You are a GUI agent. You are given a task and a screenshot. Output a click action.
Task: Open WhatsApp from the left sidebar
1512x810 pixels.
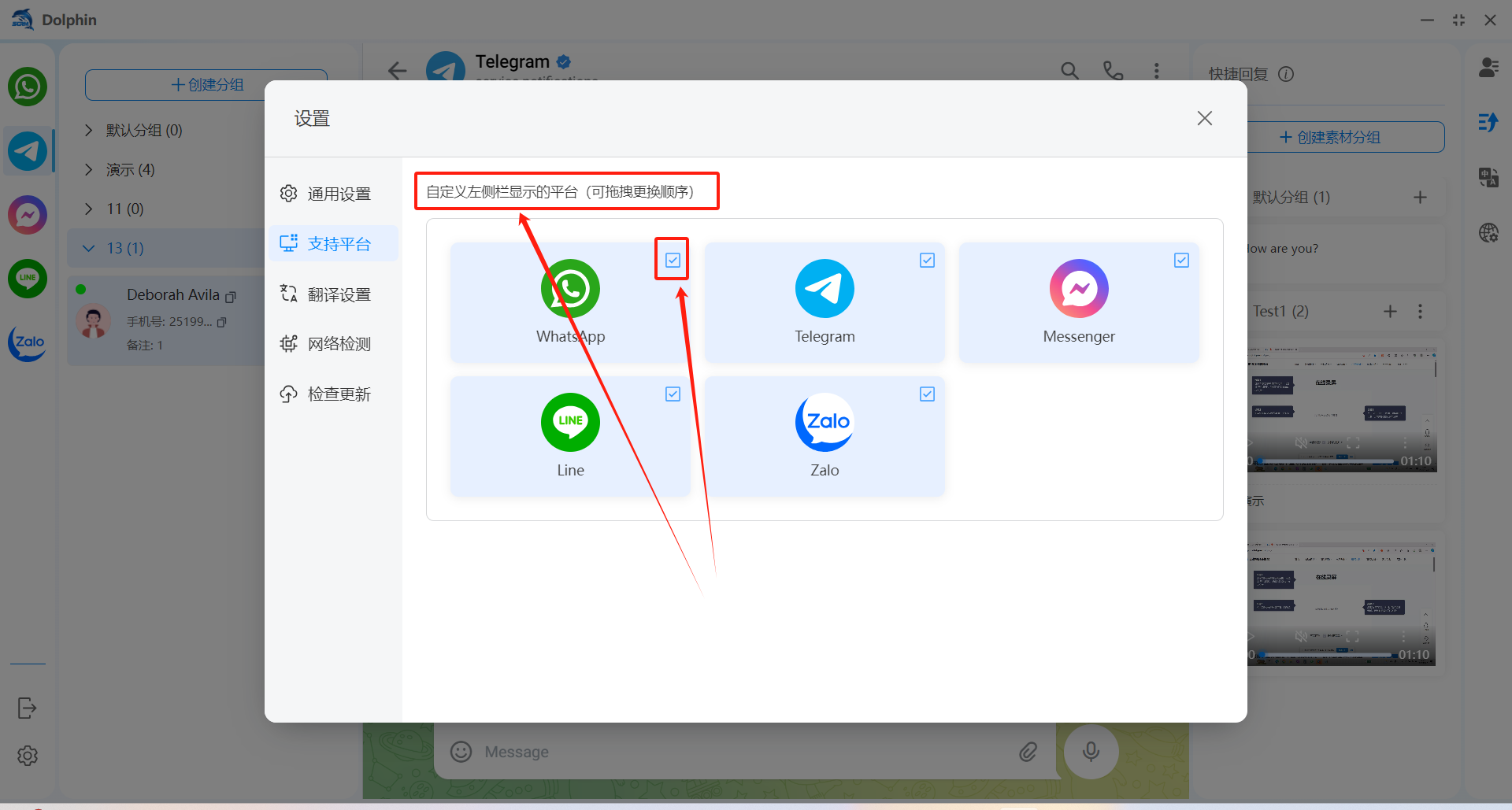click(x=28, y=87)
